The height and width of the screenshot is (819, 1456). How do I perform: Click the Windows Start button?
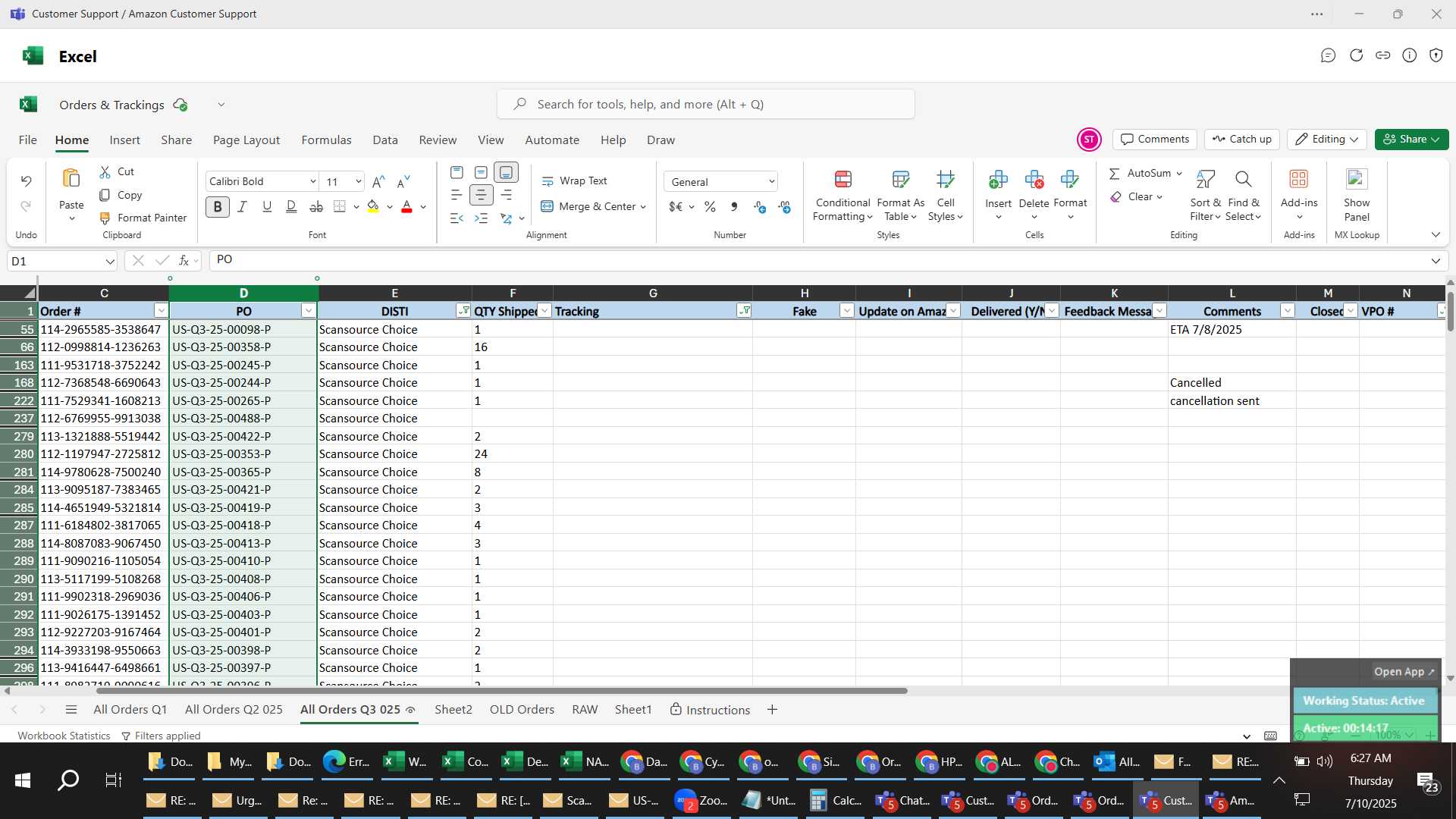pyautogui.click(x=23, y=780)
